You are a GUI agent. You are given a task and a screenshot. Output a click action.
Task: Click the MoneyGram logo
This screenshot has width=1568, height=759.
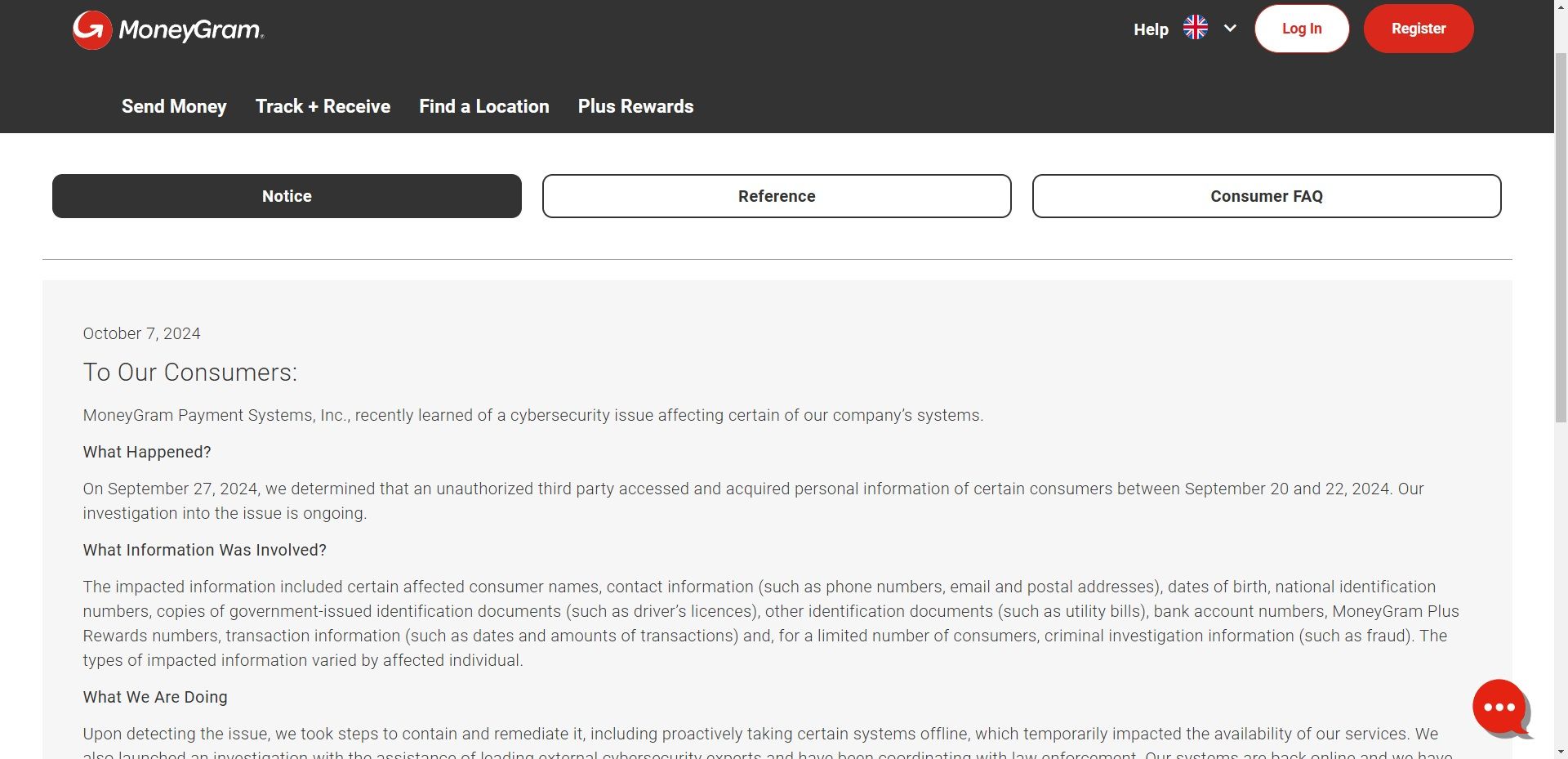click(168, 30)
